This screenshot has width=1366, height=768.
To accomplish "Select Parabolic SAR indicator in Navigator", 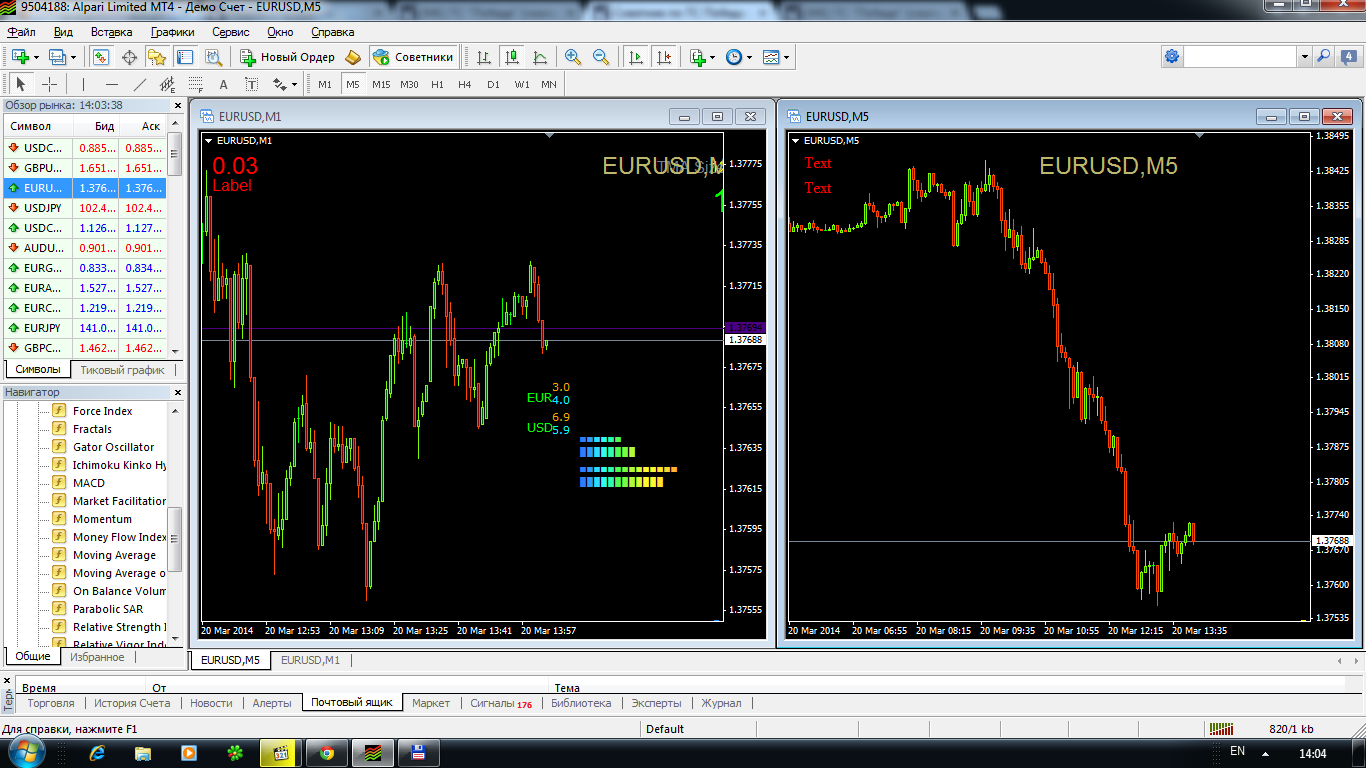I will pos(107,609).
